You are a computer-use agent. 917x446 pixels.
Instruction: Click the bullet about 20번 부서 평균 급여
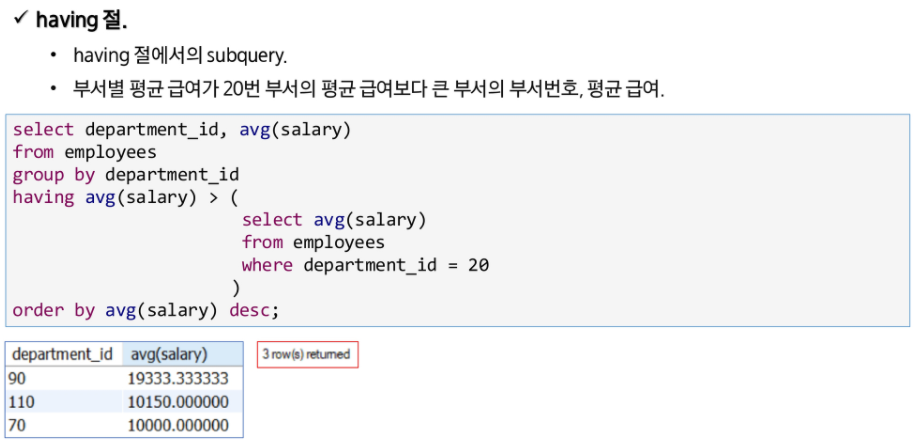pyautogui.click(x=369, y=91)
